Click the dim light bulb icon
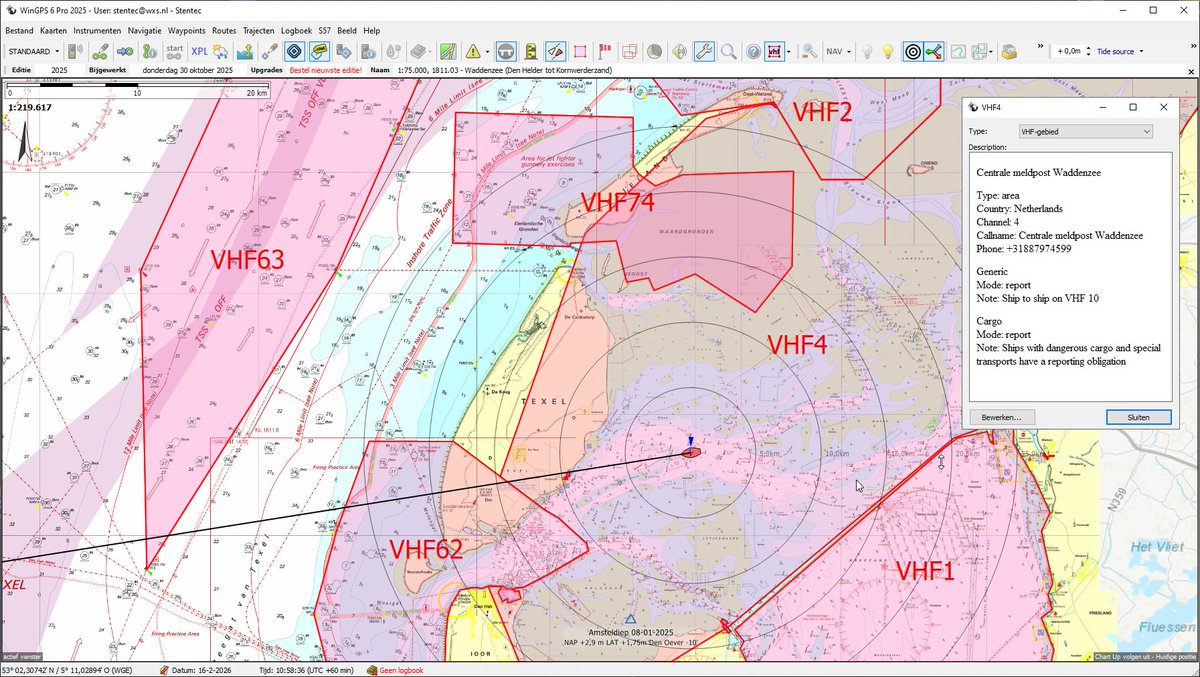This screenshot has width=1200, height=677. [x=868, y=51]
